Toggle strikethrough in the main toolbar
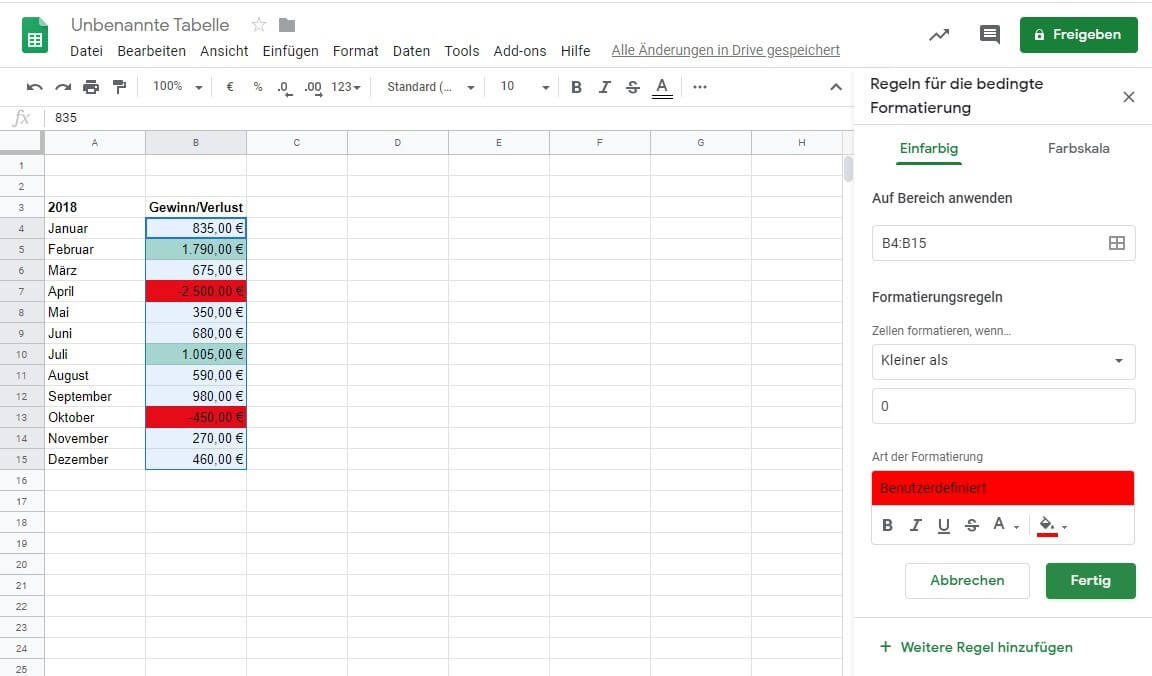The height and width of the screenshot is (676, 1152). pyautogui.click(x=633, y=87)
